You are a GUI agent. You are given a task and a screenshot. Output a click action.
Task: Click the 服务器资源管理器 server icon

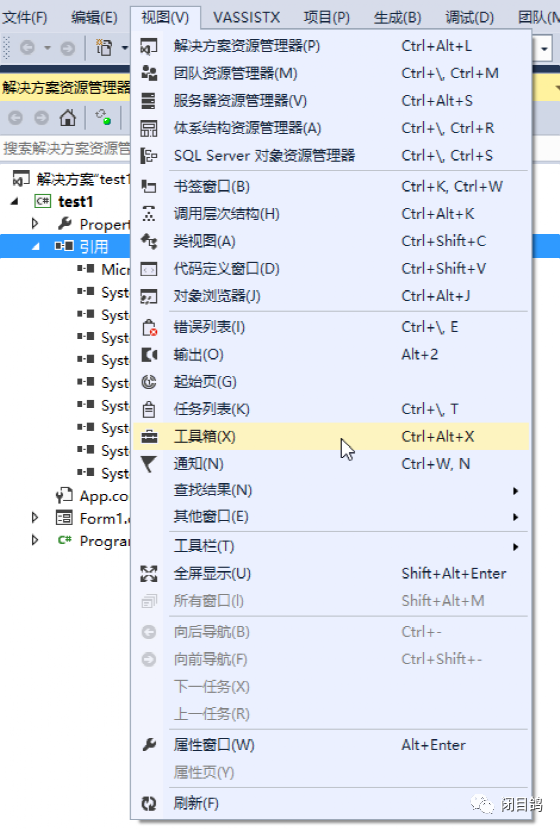pyautogui.click(x=149, y=101)
